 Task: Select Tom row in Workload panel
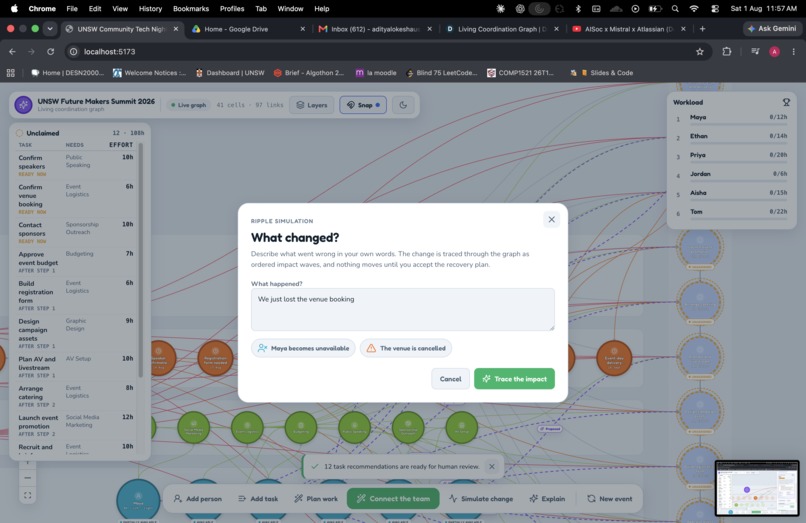(x=731, y=213)
